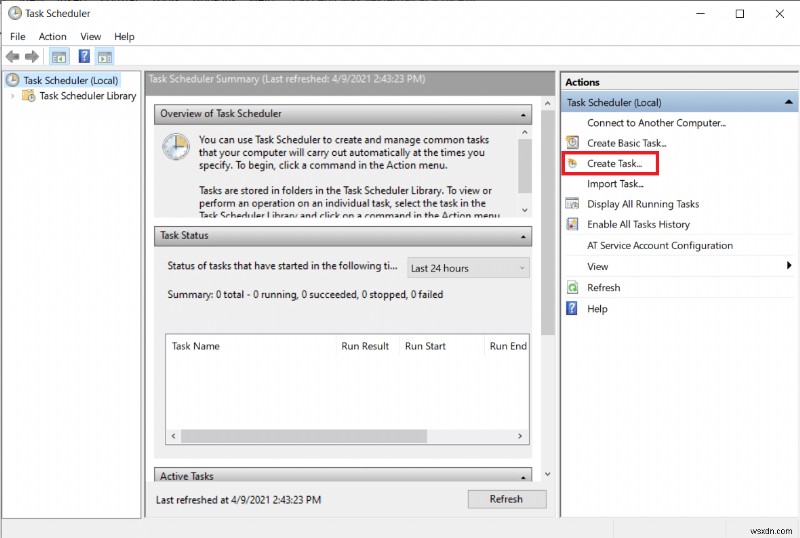Click Refresh entry in the Actions pane
This screenshot has width=800, height=538.
pyautogui.click(x=604, y=287)
